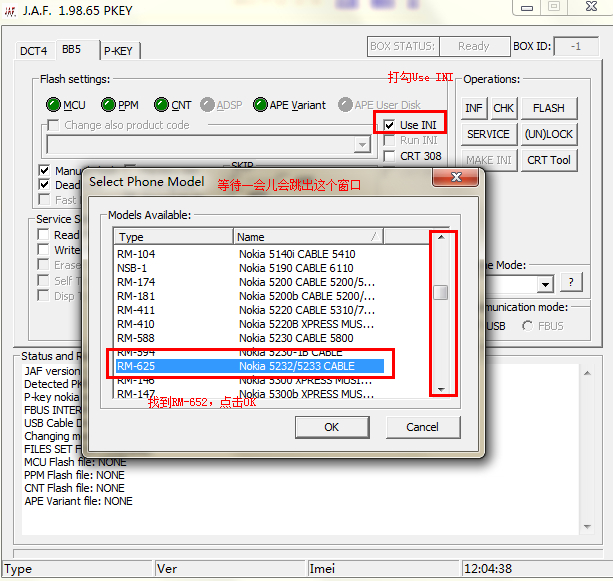Select the RM-411 Nokia 5220 row

(x=250, y=310)
